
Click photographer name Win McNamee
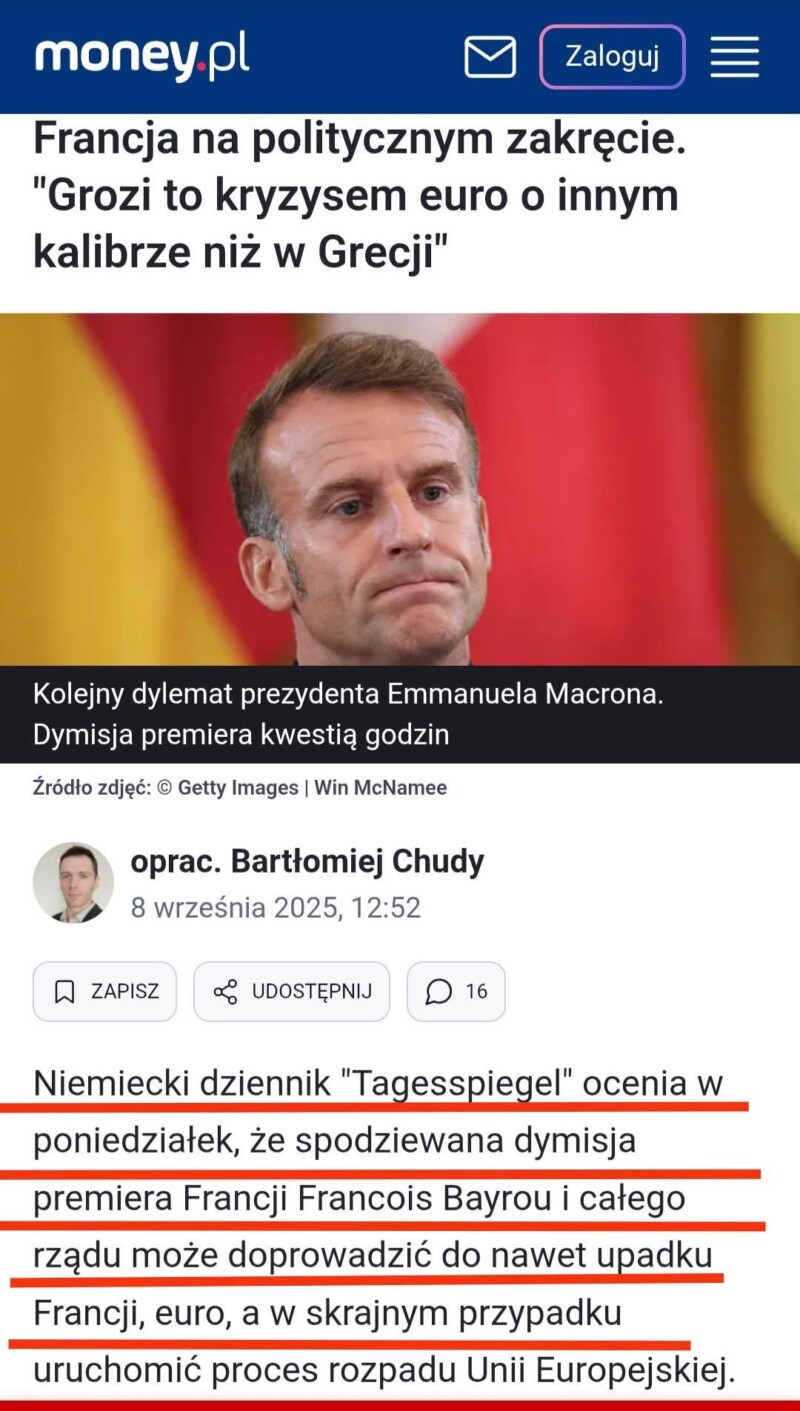point(380,788)
